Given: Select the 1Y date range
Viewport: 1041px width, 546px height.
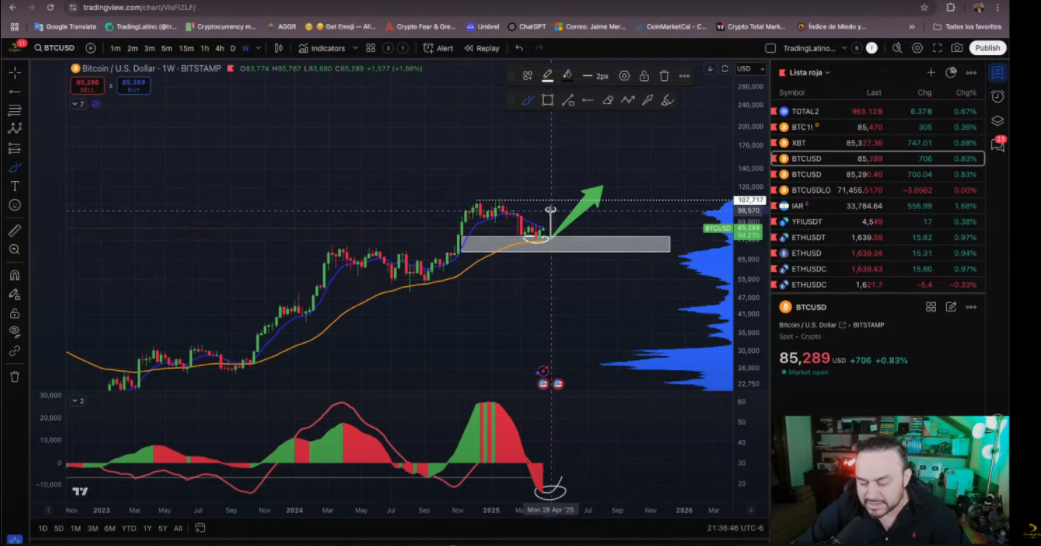Looking at the screenshot, I should pos(147,528).
